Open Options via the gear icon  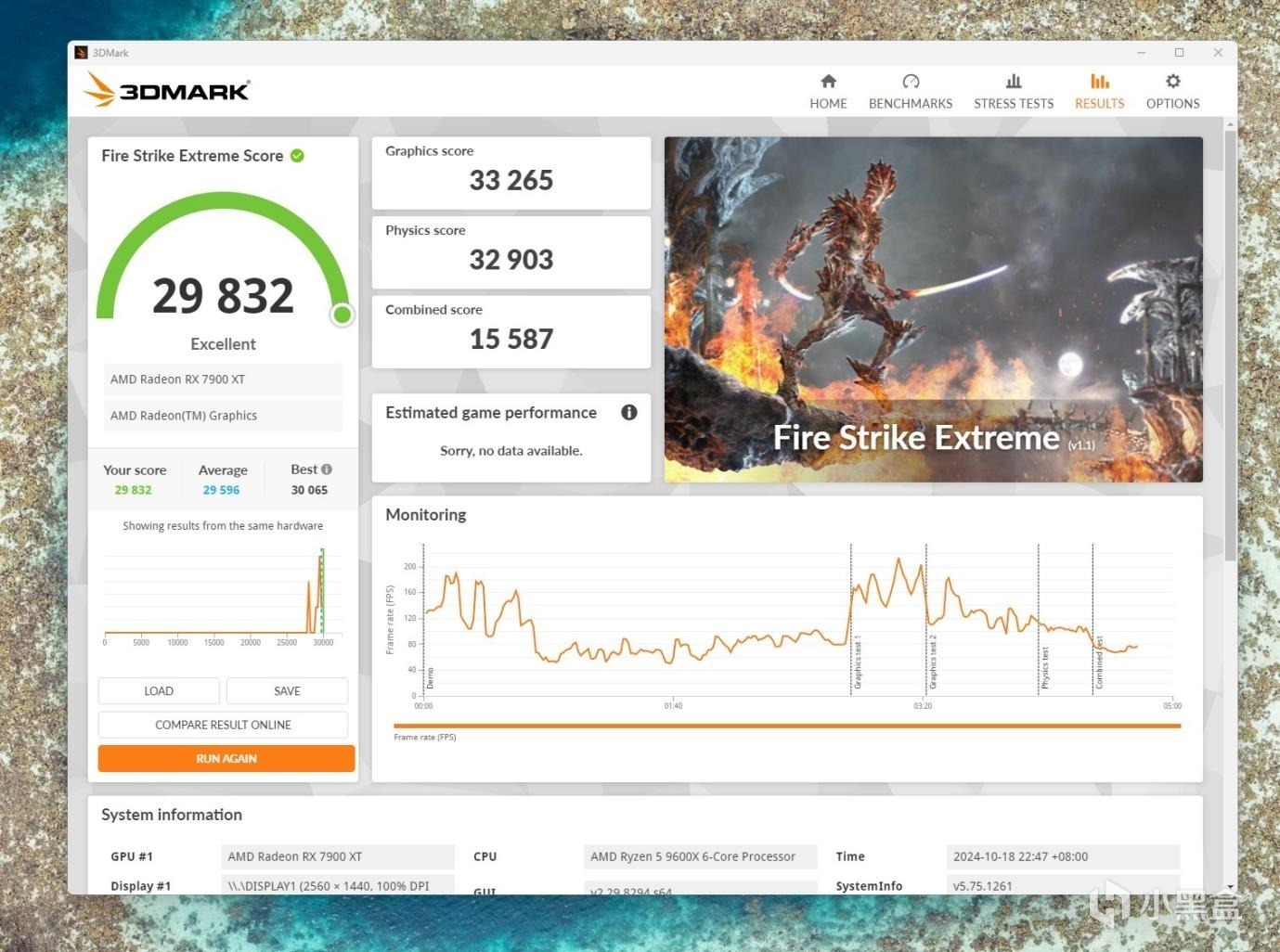pyautogui.click(x=1173, y=82)
